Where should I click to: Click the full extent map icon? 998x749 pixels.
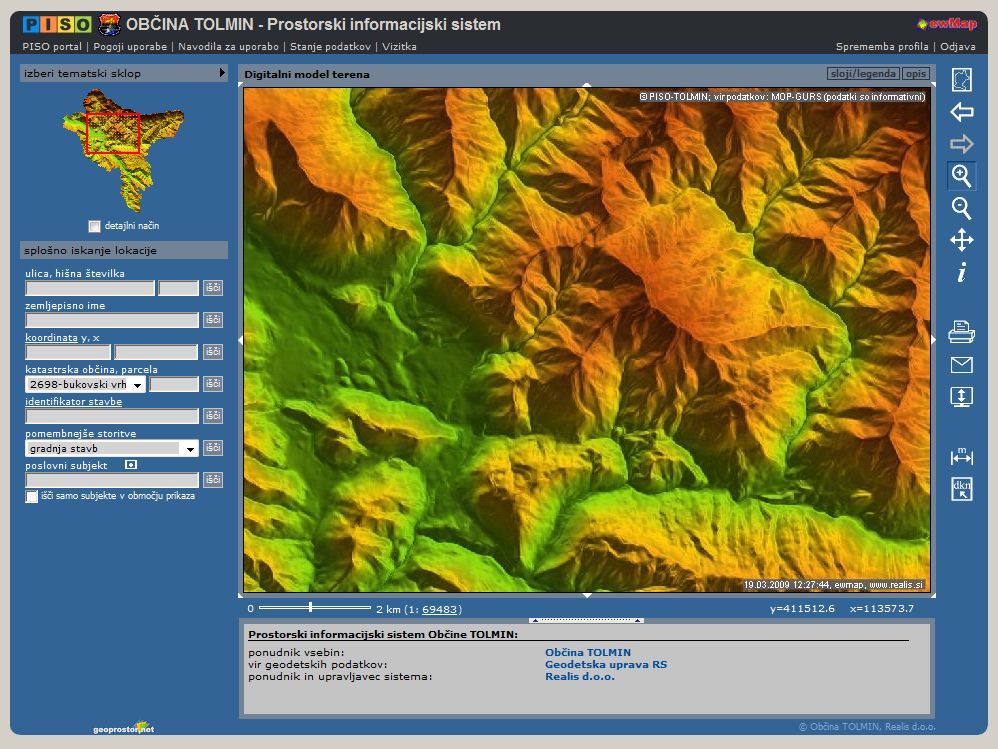point(961,80)
